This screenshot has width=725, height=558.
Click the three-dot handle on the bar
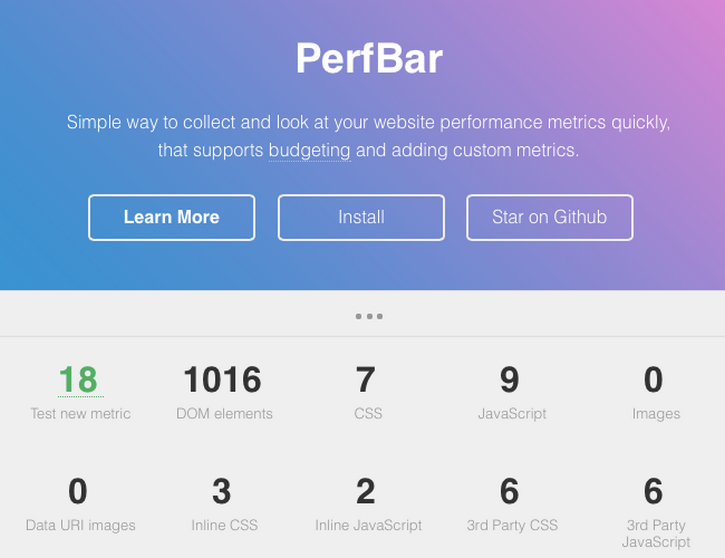368,316
